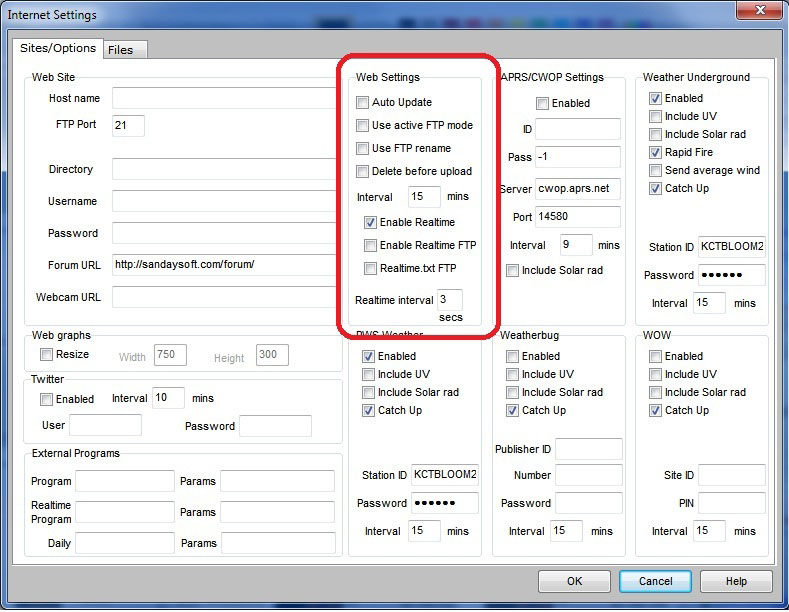Image resolution: width=789 pixels, height=612 pixels.
Task: Uncheck PWS Weather Catch Up
Action: [369, 411]
